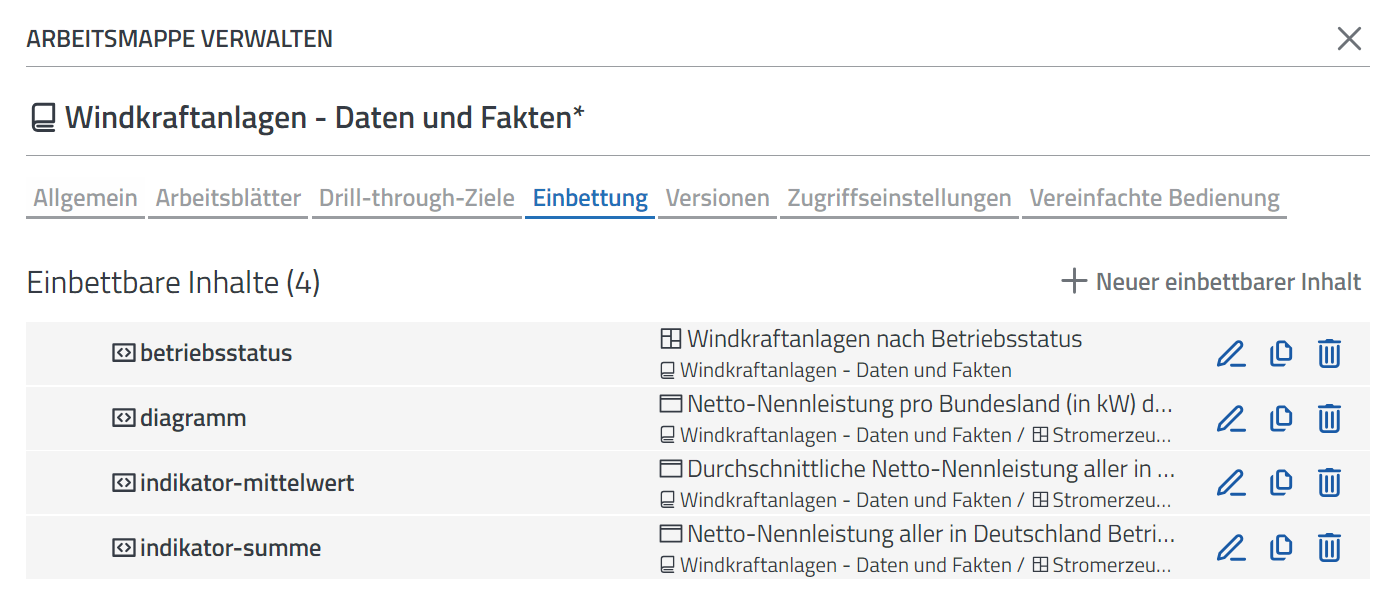1396x605 pixels.
Task: Show the Versionen tab
Action: click(717, 198)
